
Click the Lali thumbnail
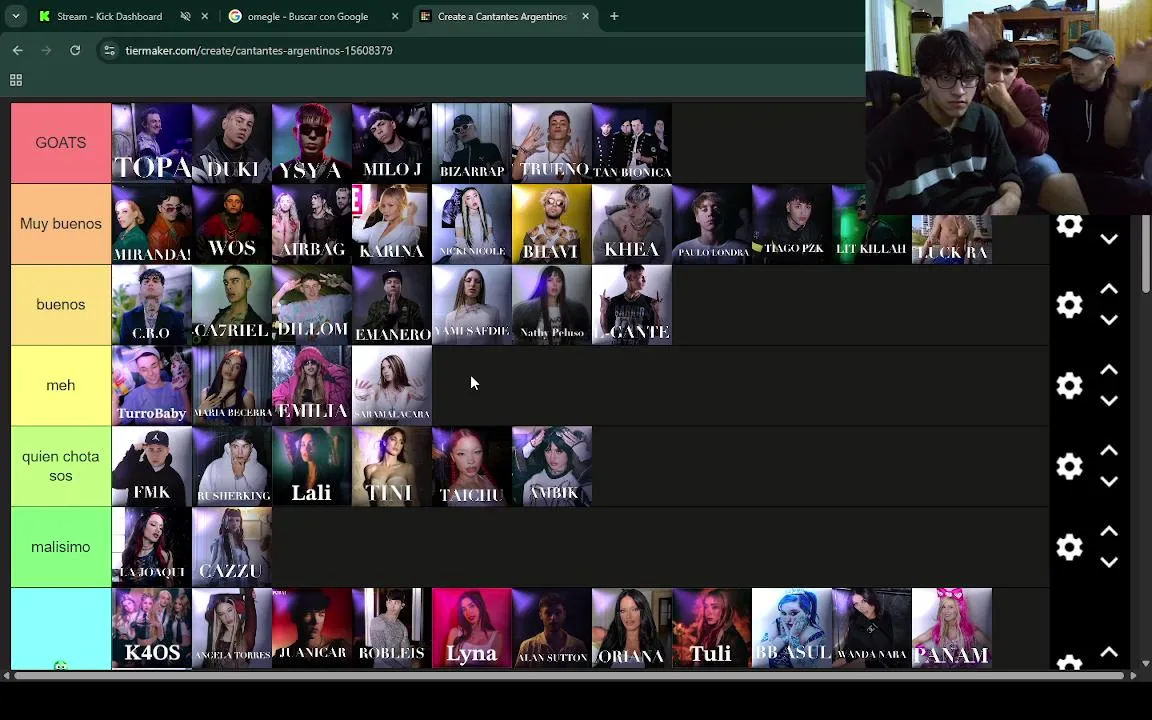click(x=312, y=466)
